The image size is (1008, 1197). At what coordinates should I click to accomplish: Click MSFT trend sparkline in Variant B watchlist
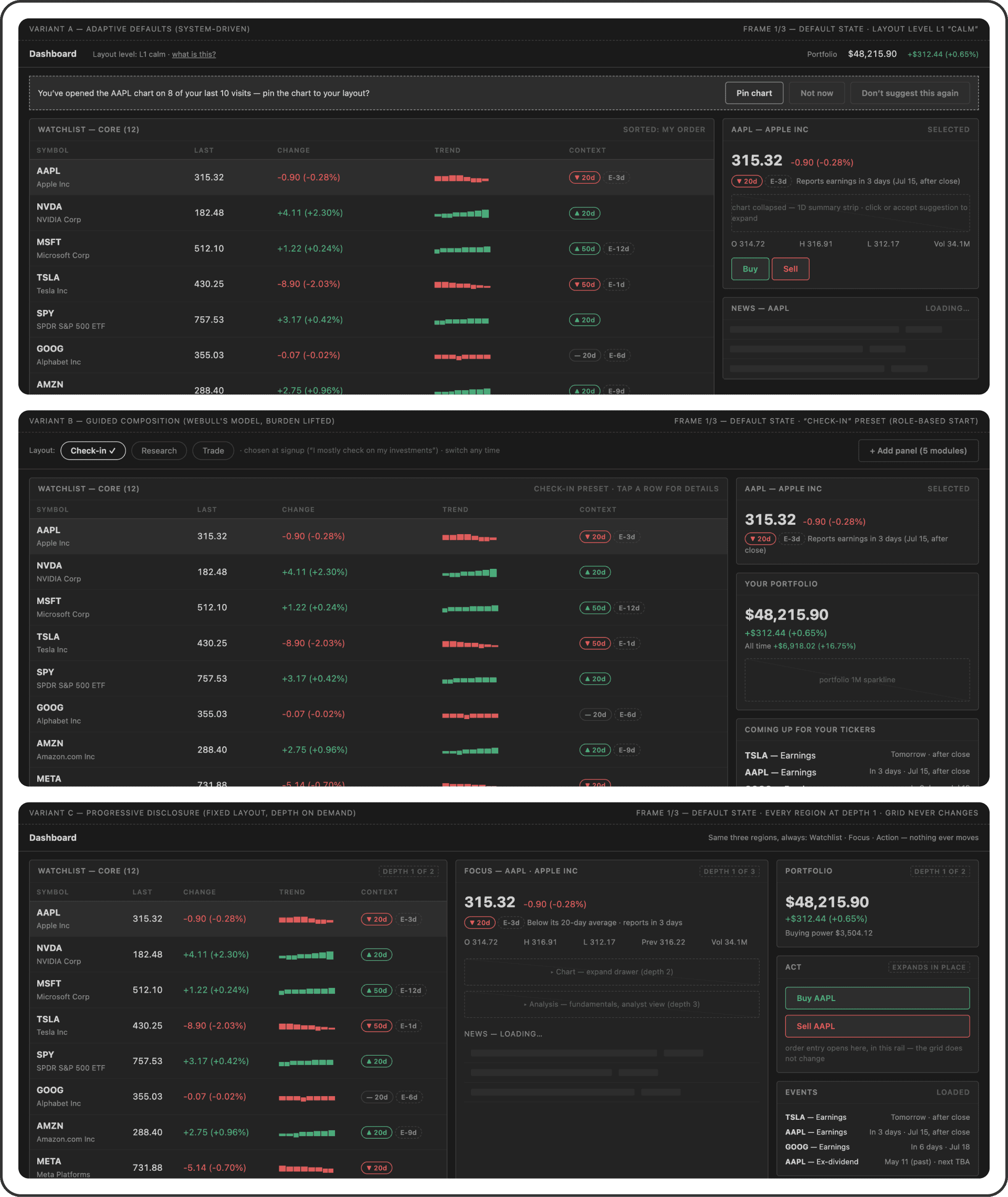pos(470,608)
